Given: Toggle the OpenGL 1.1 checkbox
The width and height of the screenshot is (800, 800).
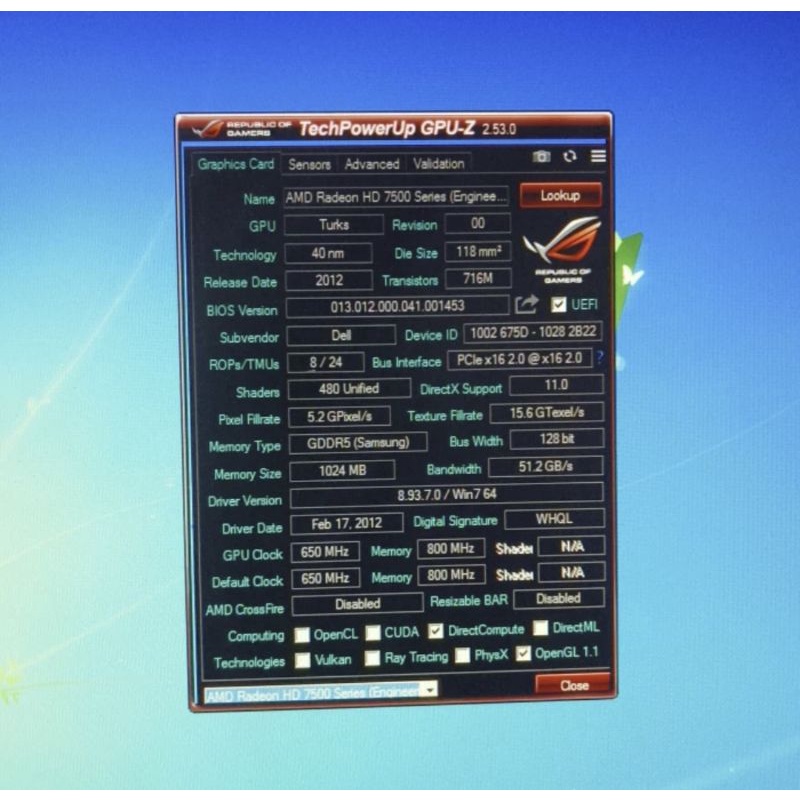Looking at the screenshot, I should pyautogui.click(x=523, y=654).
